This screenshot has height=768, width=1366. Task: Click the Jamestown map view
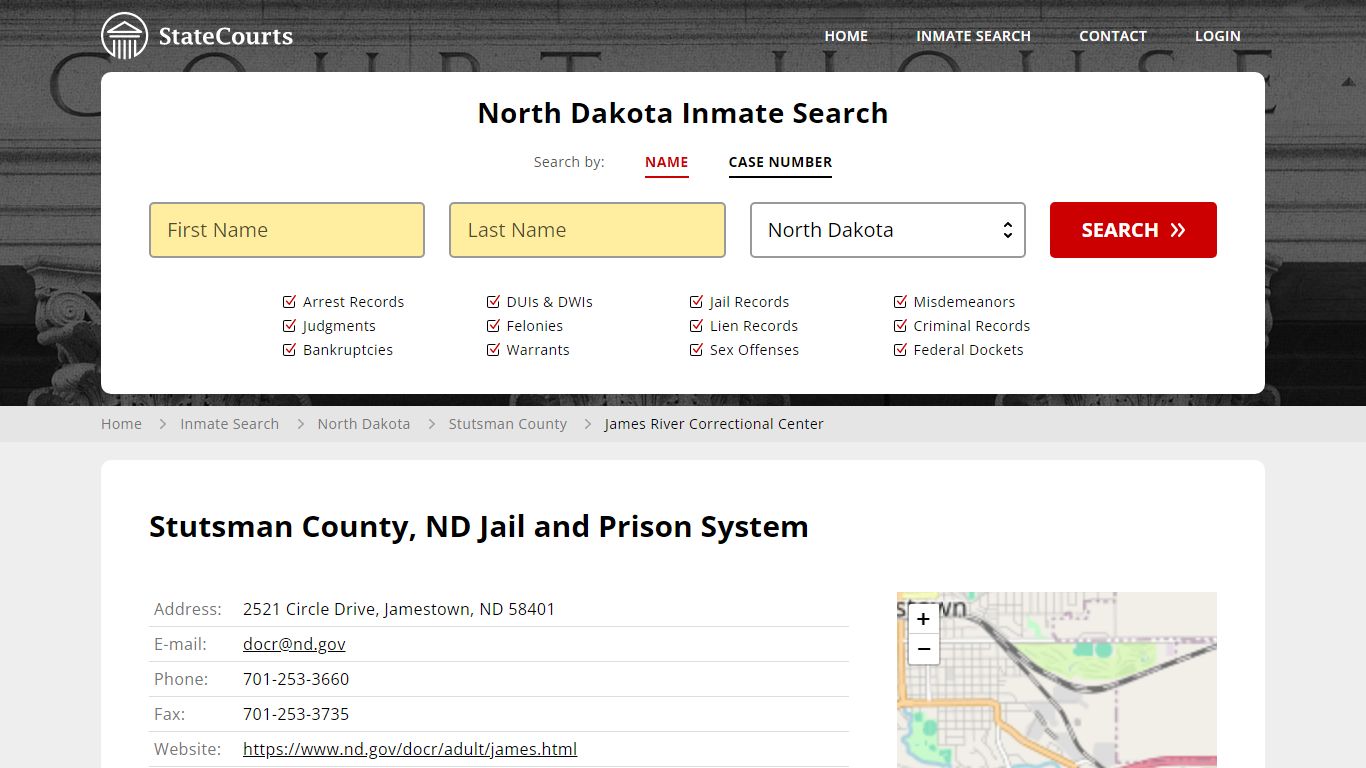click(1057, 680)
